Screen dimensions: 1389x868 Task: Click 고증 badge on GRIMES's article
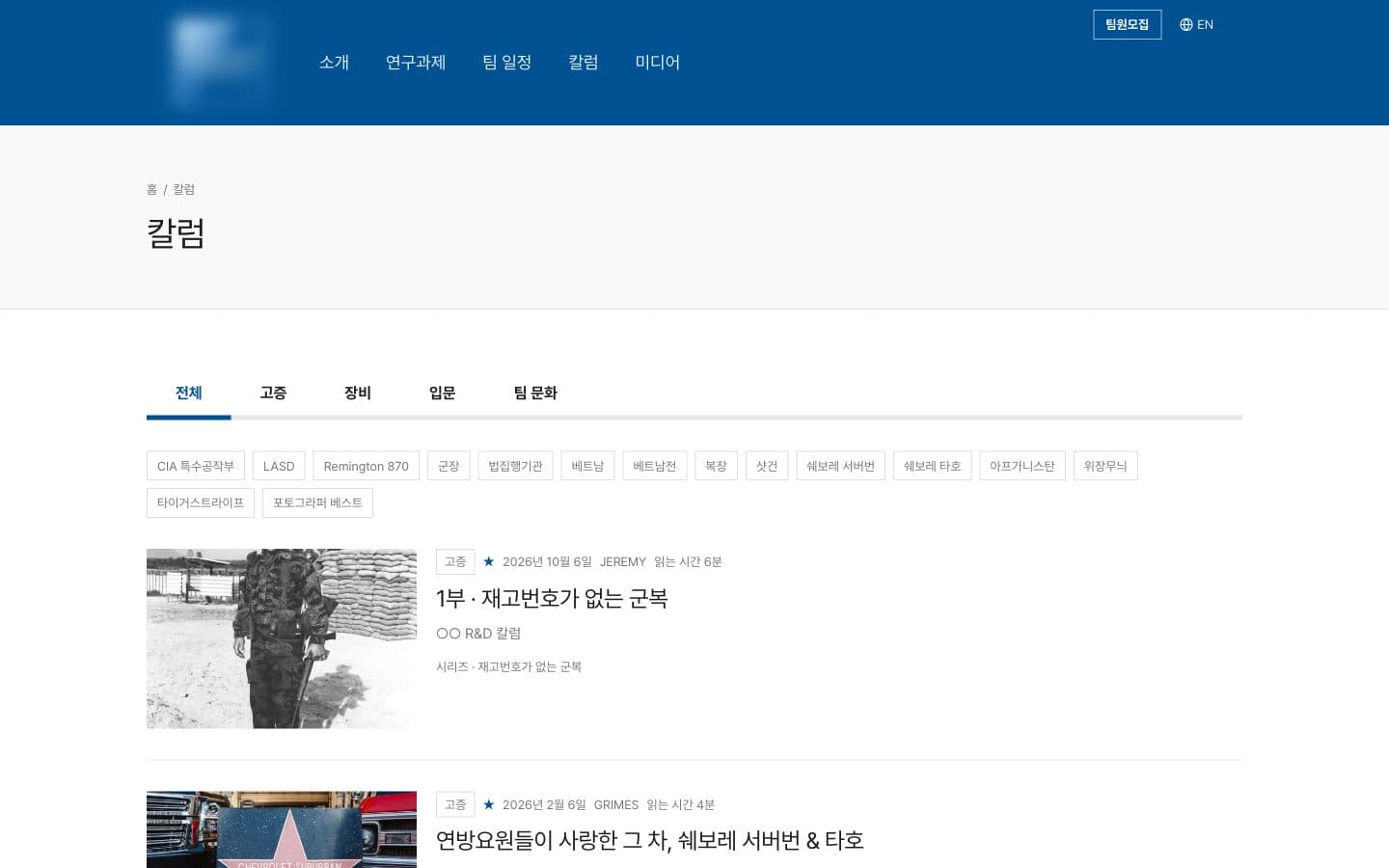pos(455,804)
